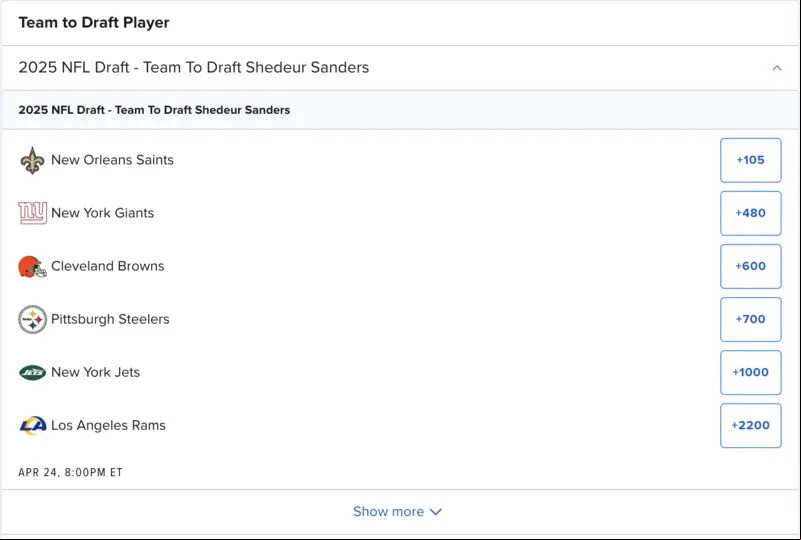Click the New York Jets logo
The image size is (801, 540).
33,372
